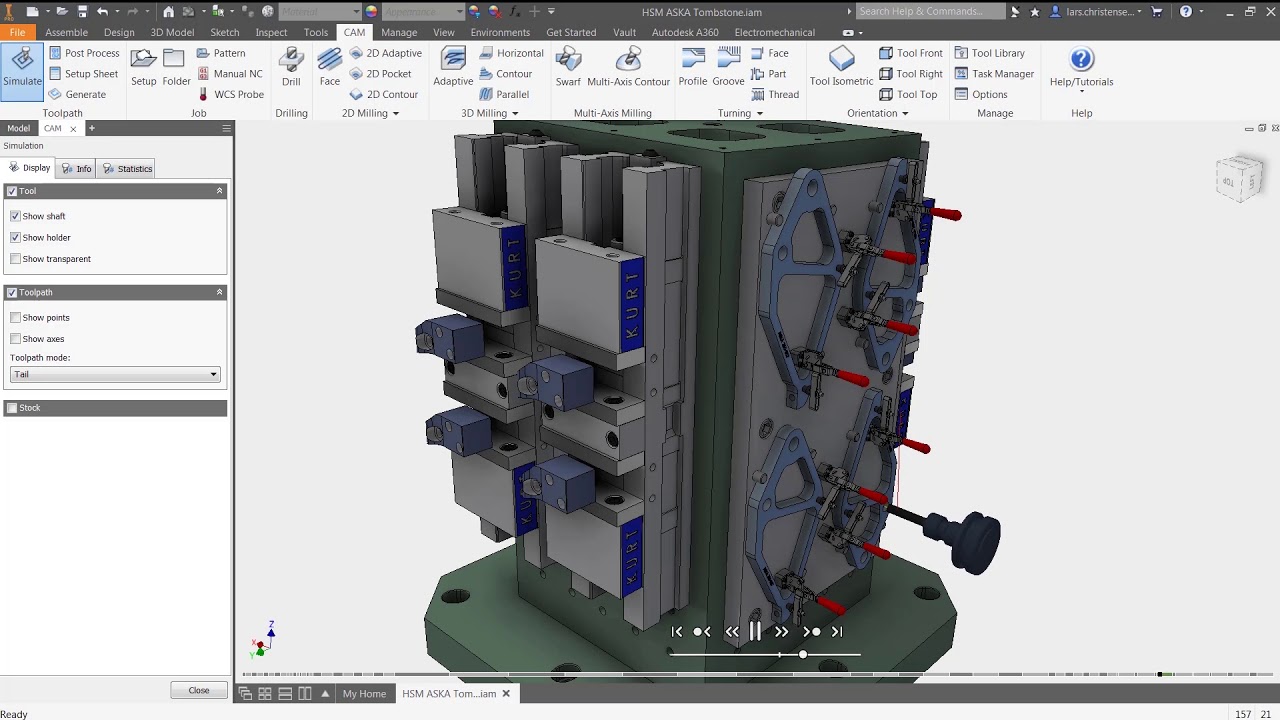Open the File menu

(18, 32)
